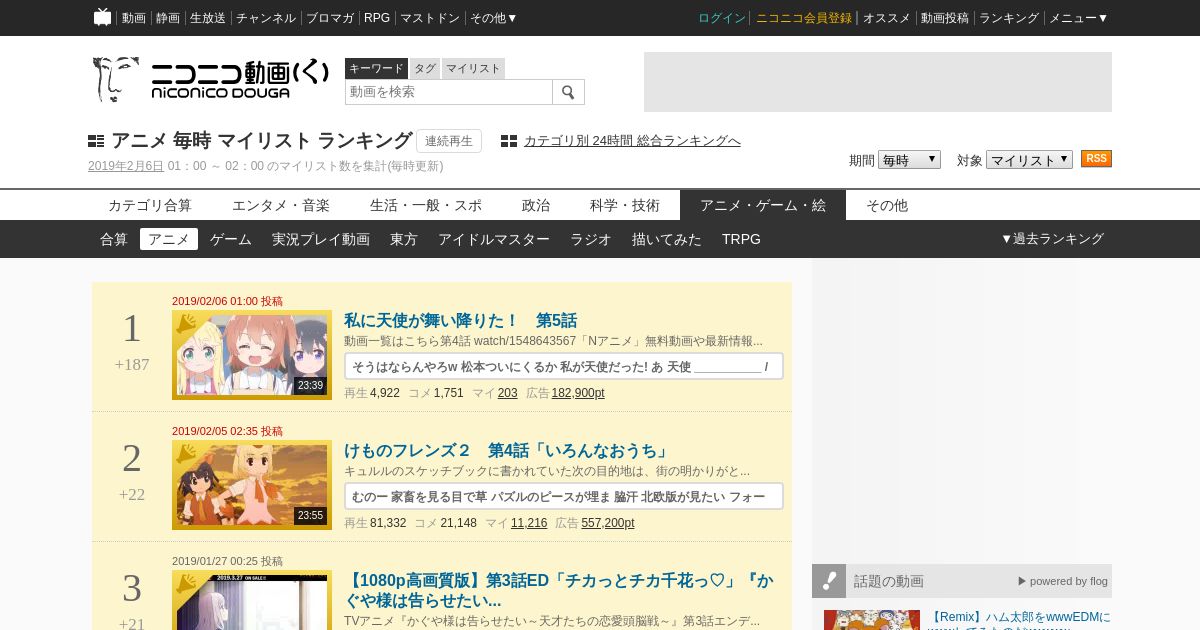Click the orange RSS feed icon
The image size is (1200, 630).
[1096, 159]
